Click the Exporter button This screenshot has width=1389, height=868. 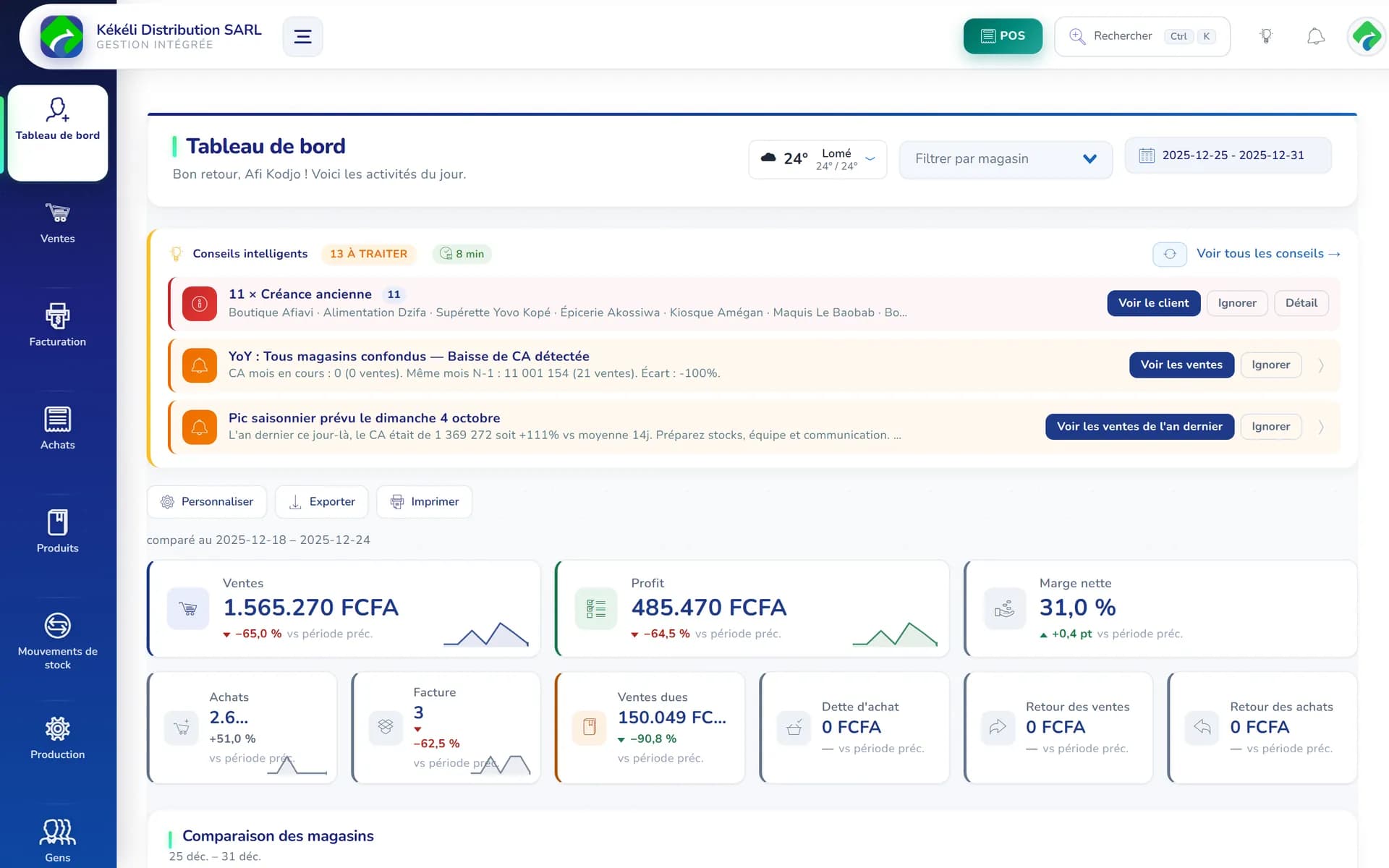[x=322, y=502]
